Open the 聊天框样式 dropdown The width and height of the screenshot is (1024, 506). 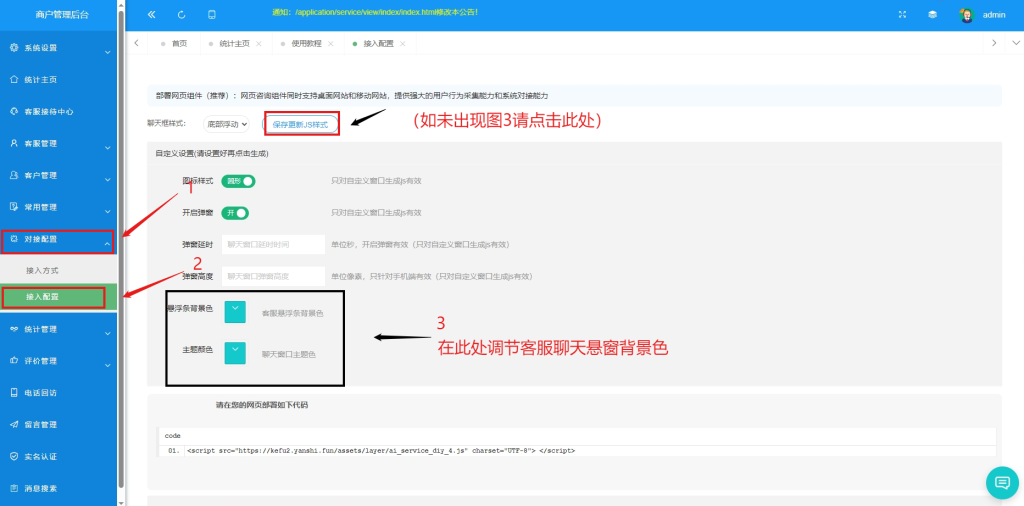click(x=226, y=123)
